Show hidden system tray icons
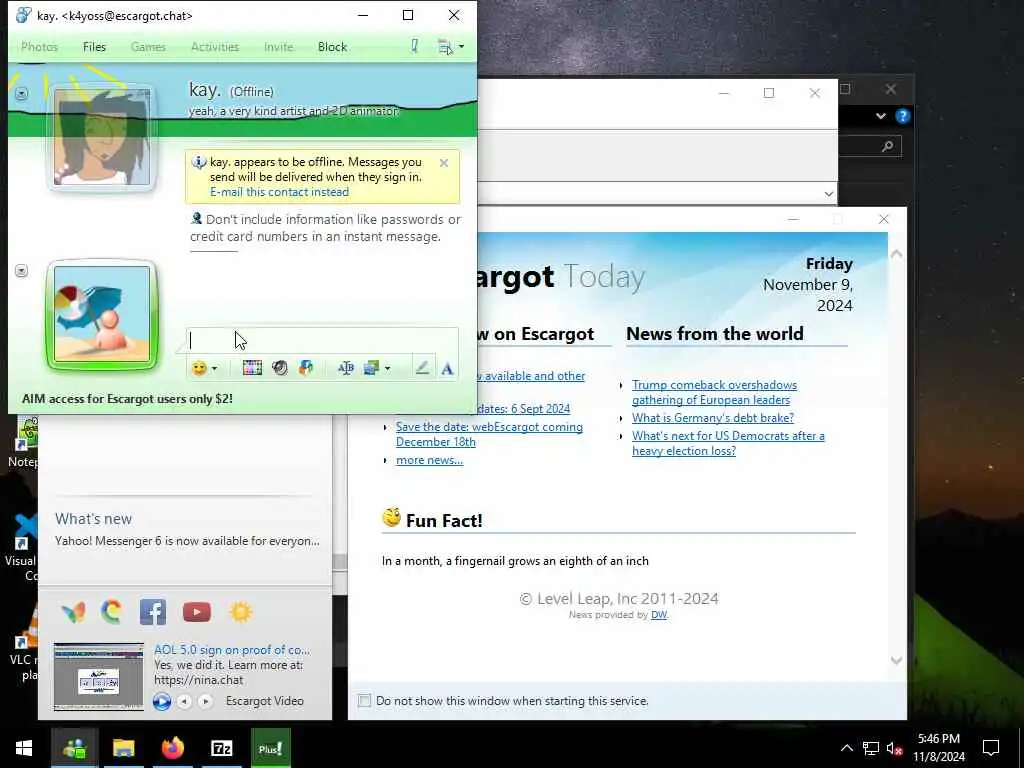The height and width of the screenshot is (768, 1024). pyautogui.click(x=846, y=748)
